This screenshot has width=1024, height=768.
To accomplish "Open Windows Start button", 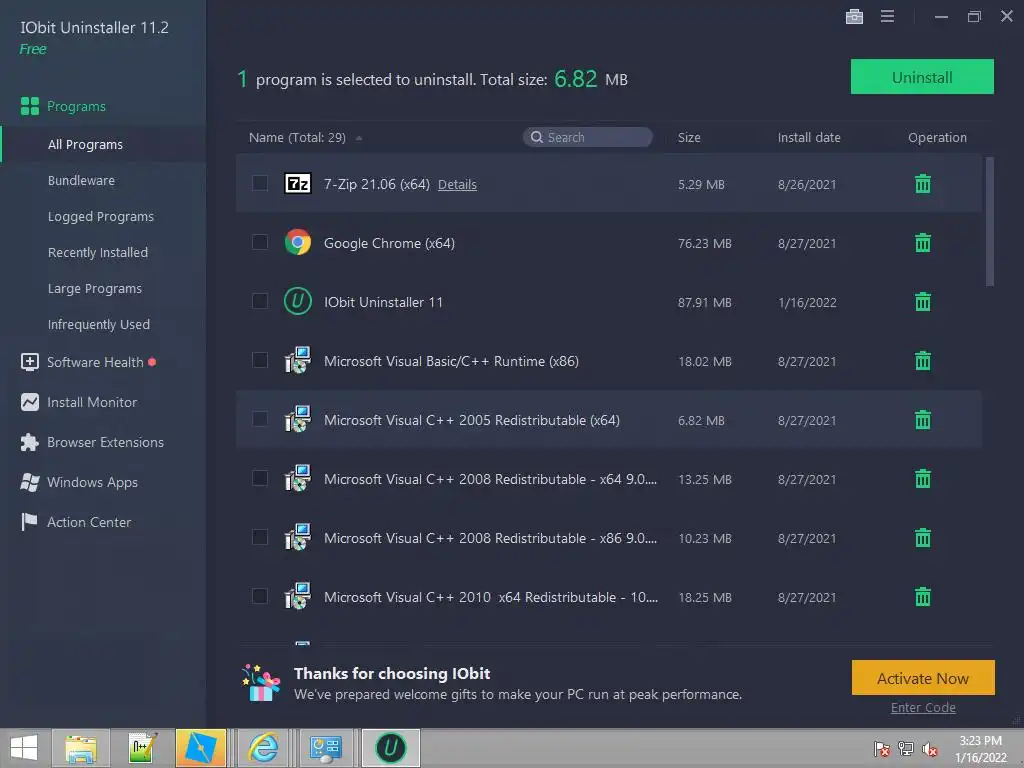I will (x=24, y=748).
